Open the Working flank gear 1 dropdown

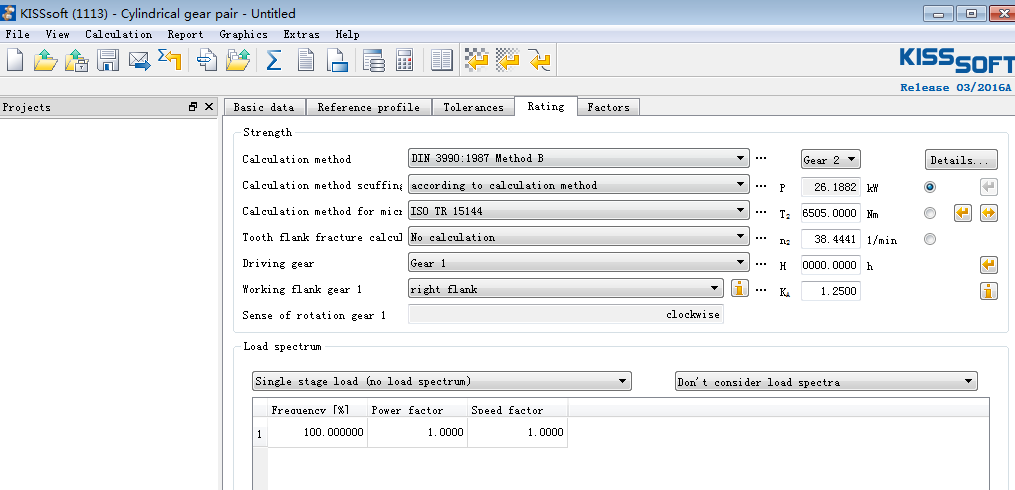click(x=566, y=289)
